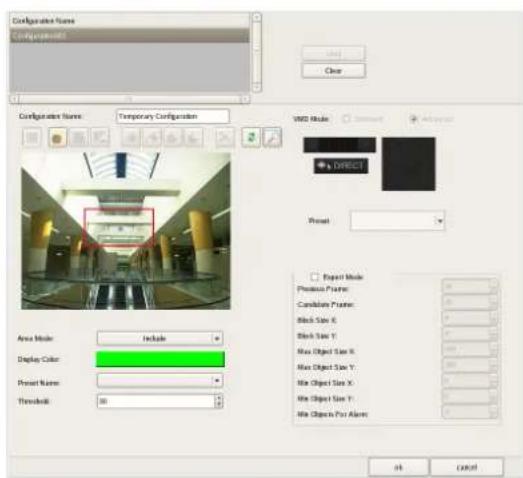Increase the Threshold value with the up arrow

click(x=219, y=398)
